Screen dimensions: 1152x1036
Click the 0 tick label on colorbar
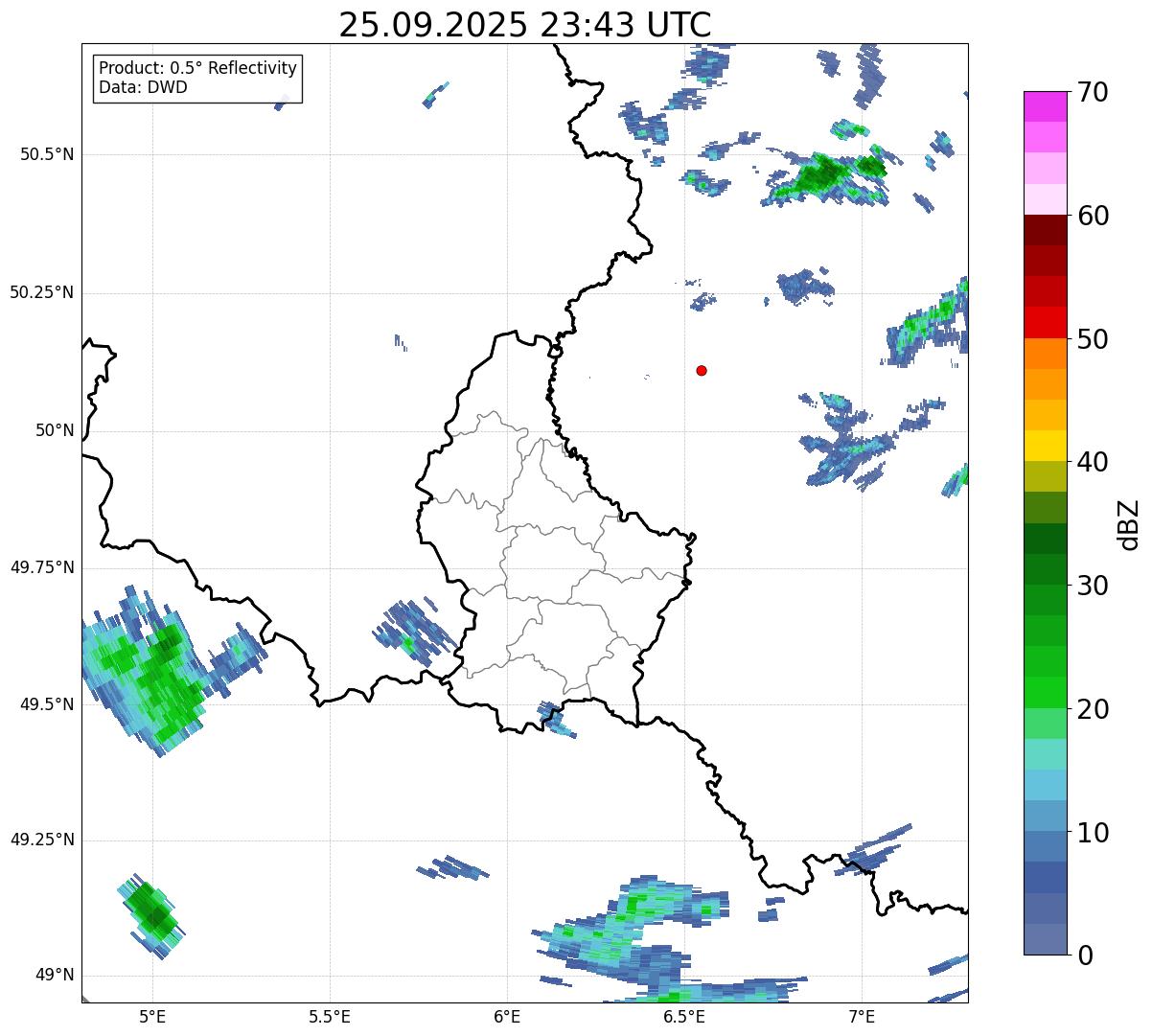pyautogui.click(x=1084, y=955)
